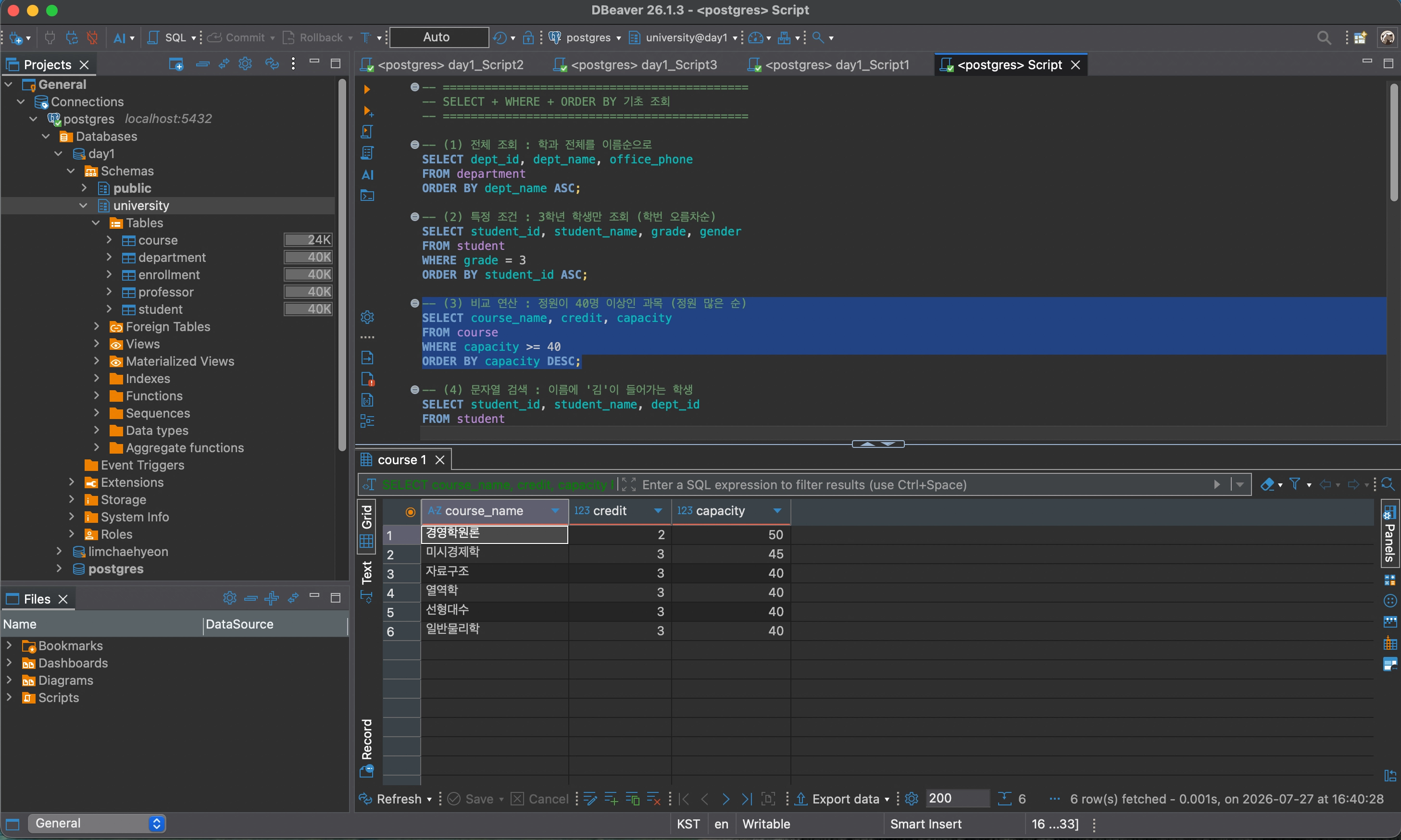Select the enrollment table in the tree
This screenshot has height=840, width=1401.
(169, 274)
